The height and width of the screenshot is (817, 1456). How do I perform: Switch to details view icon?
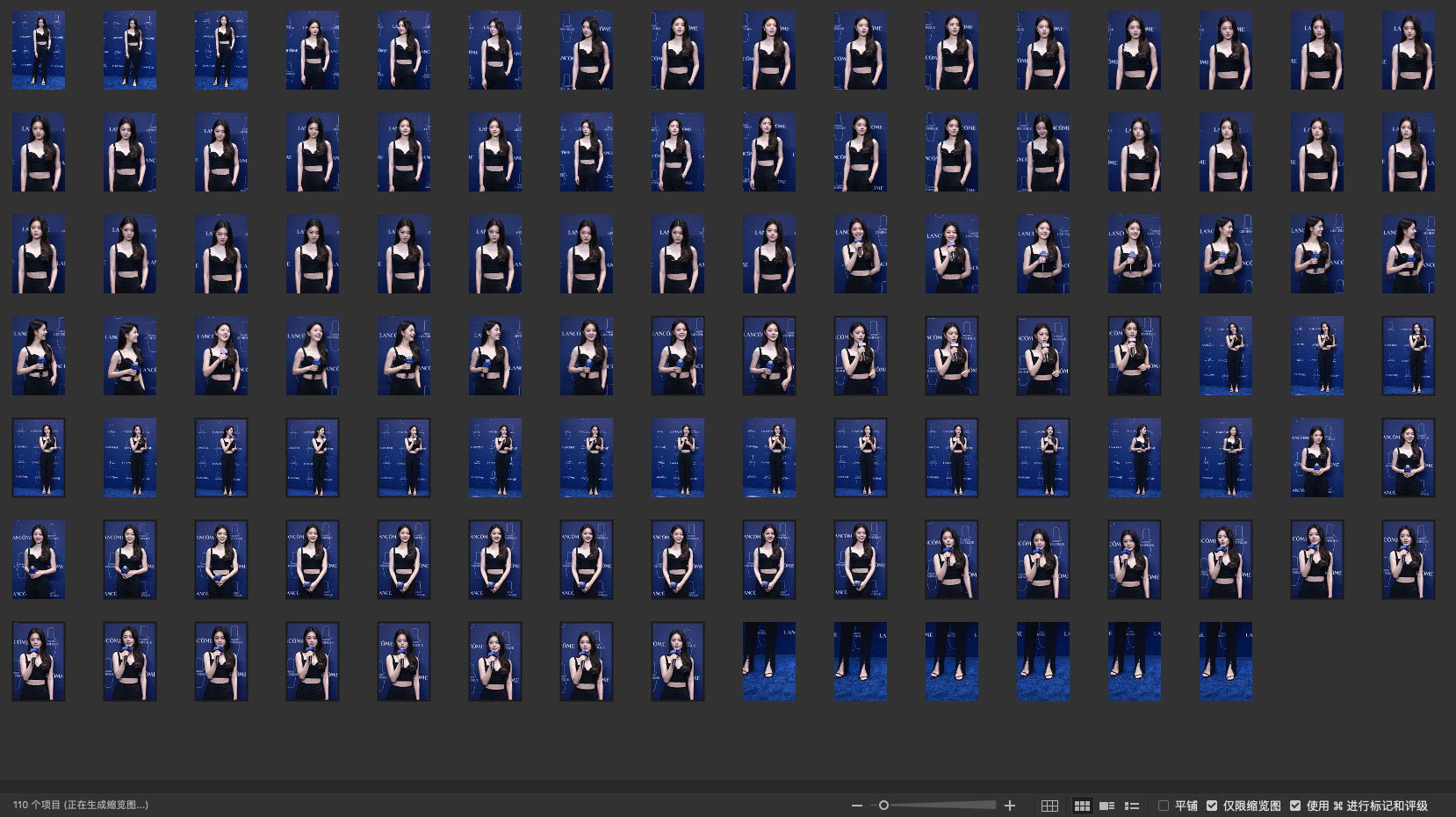tap(1107, 806)
